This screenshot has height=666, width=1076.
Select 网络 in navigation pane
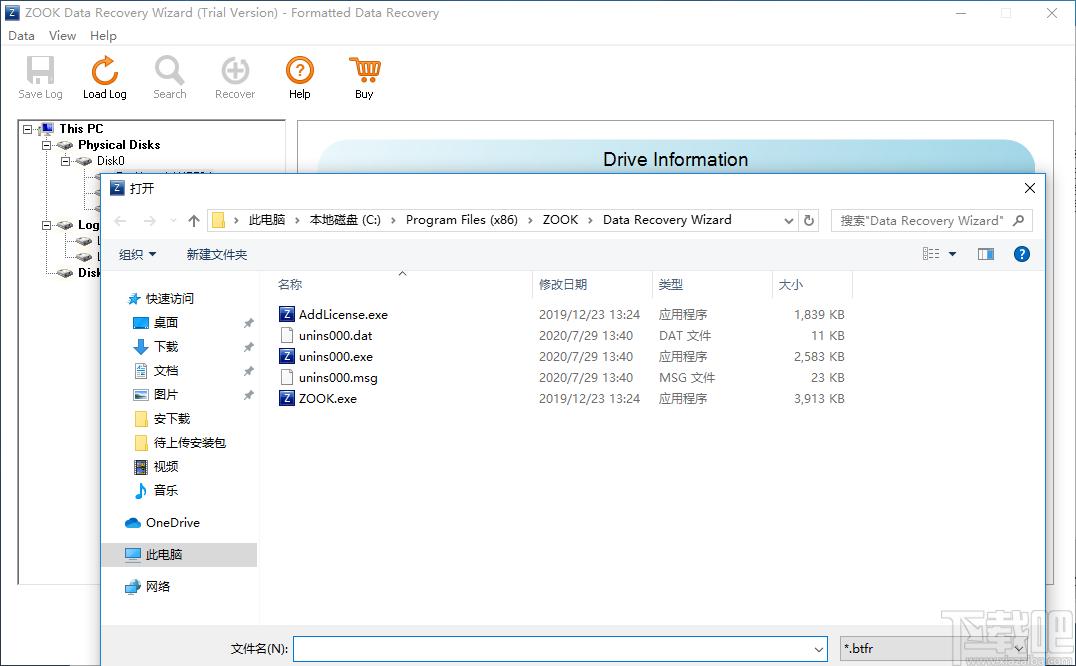coord(157,586)
